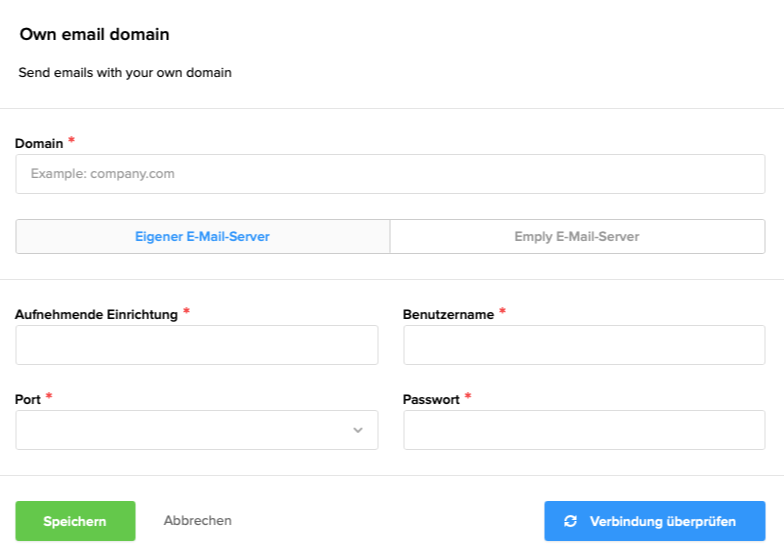This screenshot has width=784, height=559.
Task: Click the red asterisk beside Domain
Action: tap(72, 141)
